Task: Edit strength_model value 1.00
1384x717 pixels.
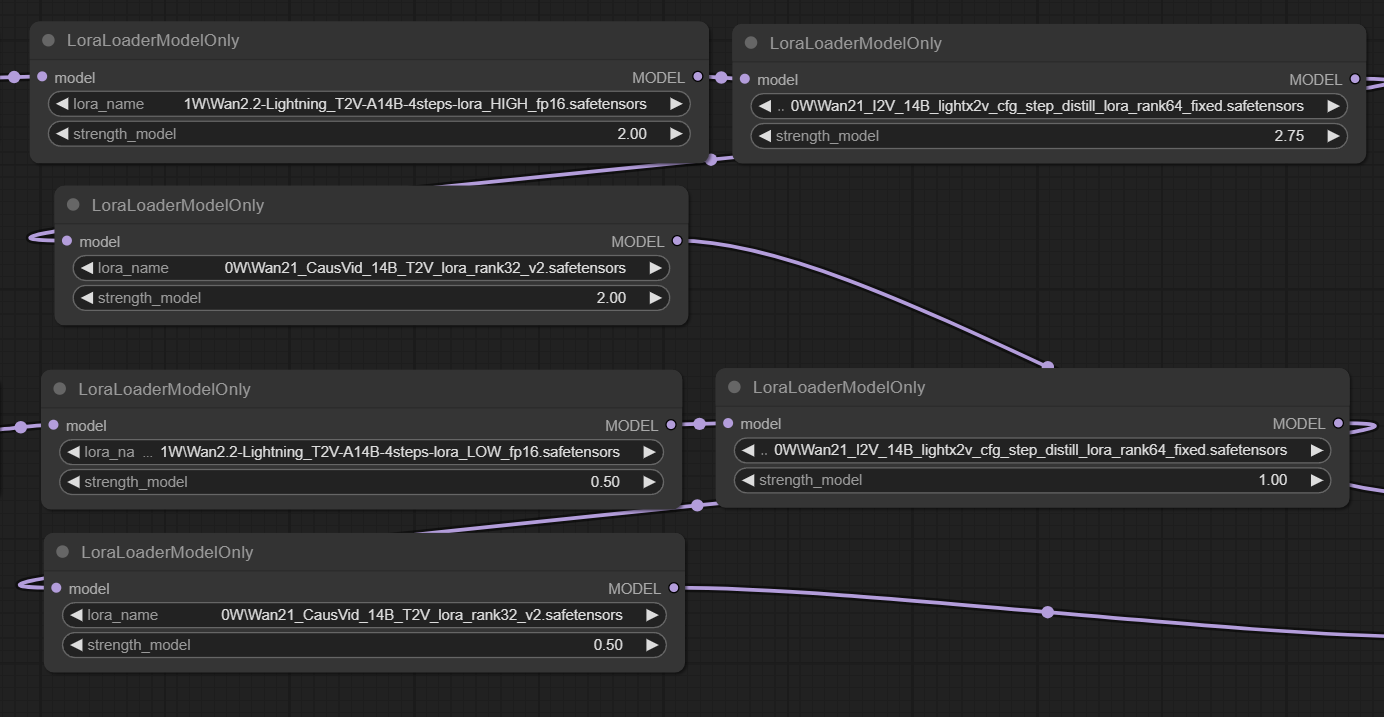Action: (x=1032, y=480)
